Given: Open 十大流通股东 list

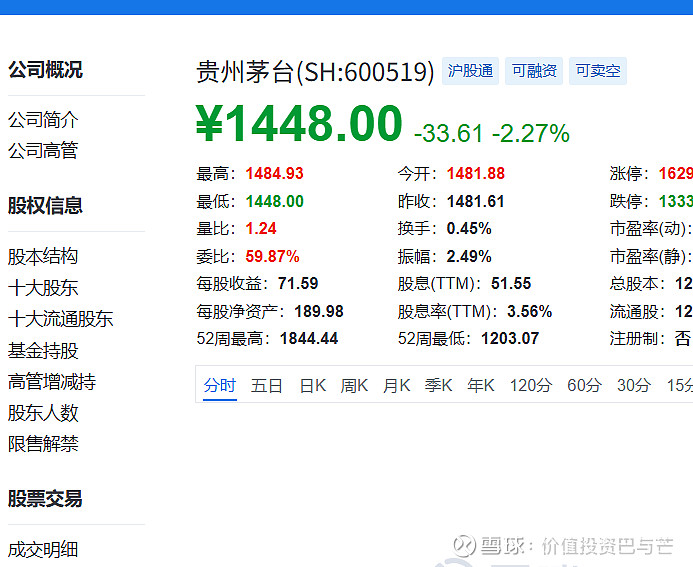Looking at the screenshot, I should click(61, 319).
